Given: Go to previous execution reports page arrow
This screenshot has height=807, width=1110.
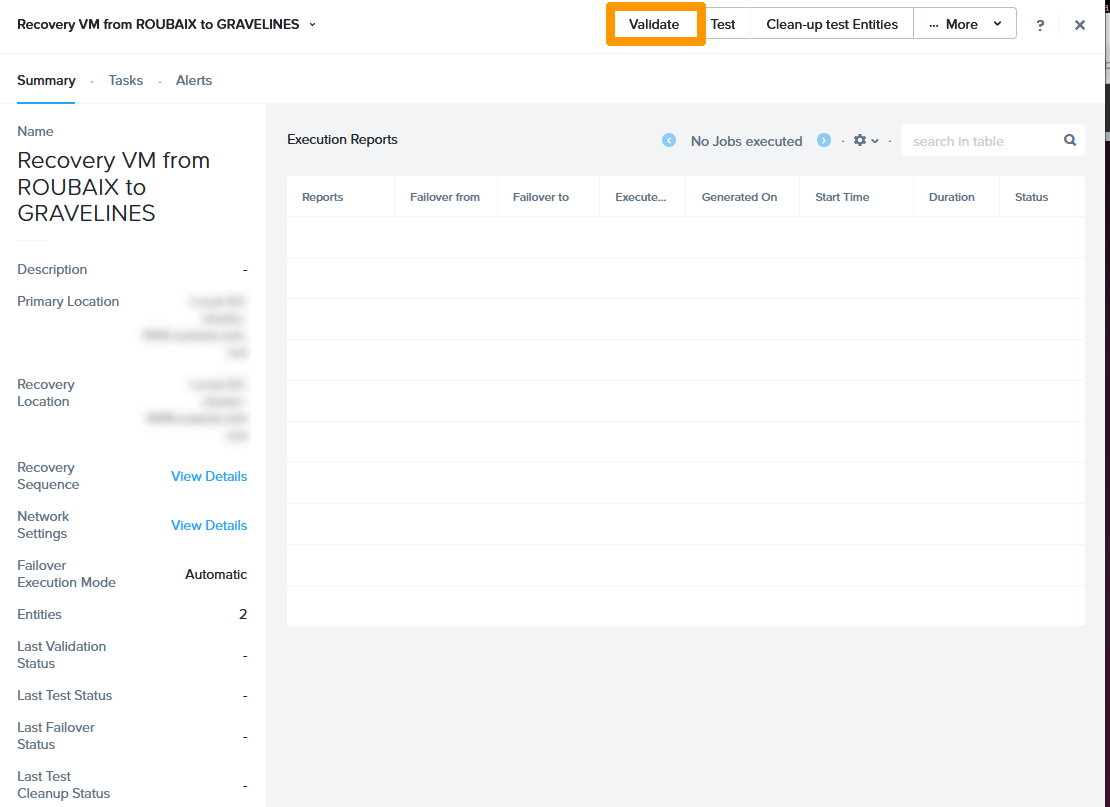Looking at the screenshot, I should point(669,141).
